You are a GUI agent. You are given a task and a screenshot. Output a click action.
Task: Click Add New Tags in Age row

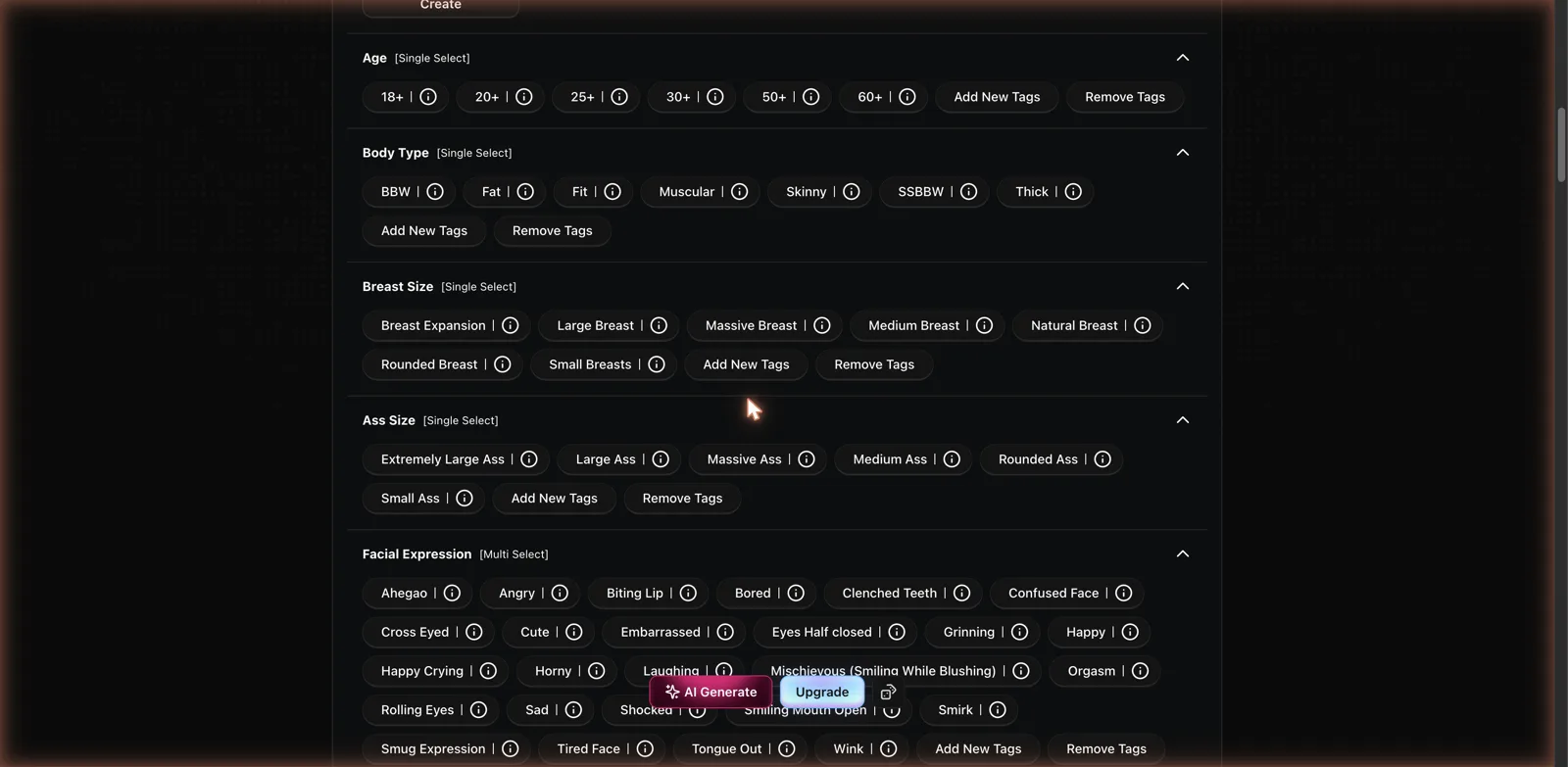[997, 97]
